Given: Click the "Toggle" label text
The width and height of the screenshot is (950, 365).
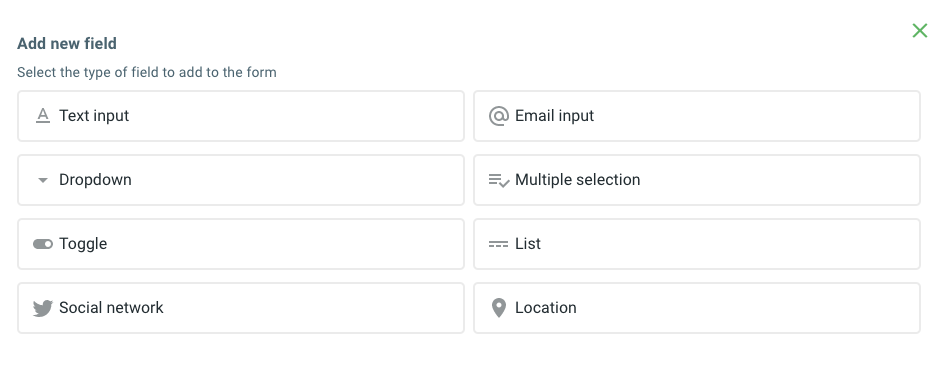Looking at the screenshot, I should tap(83, 244).
